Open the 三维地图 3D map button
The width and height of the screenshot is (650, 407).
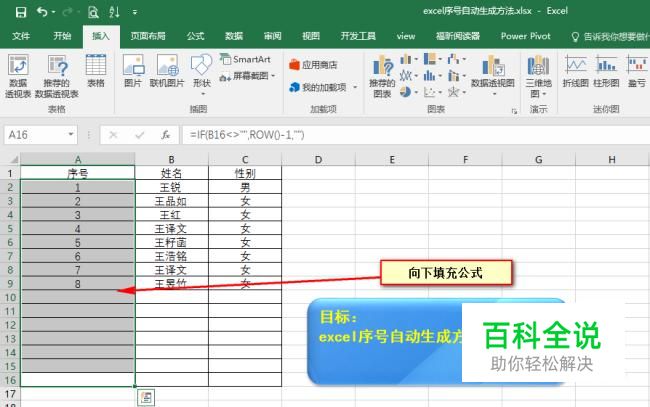538,76
